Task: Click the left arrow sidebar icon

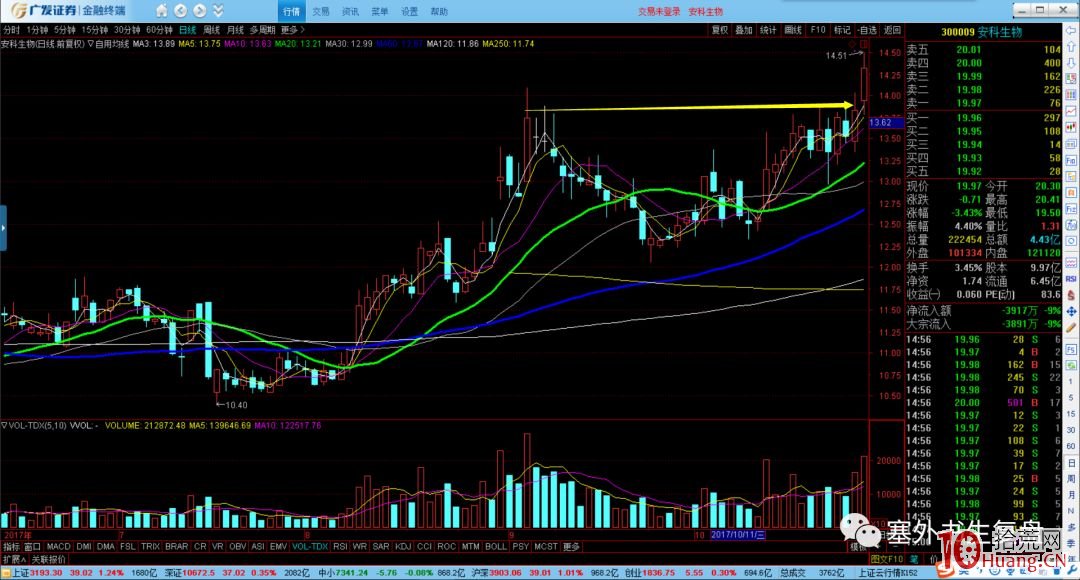Action: (x=1072, y=33)
